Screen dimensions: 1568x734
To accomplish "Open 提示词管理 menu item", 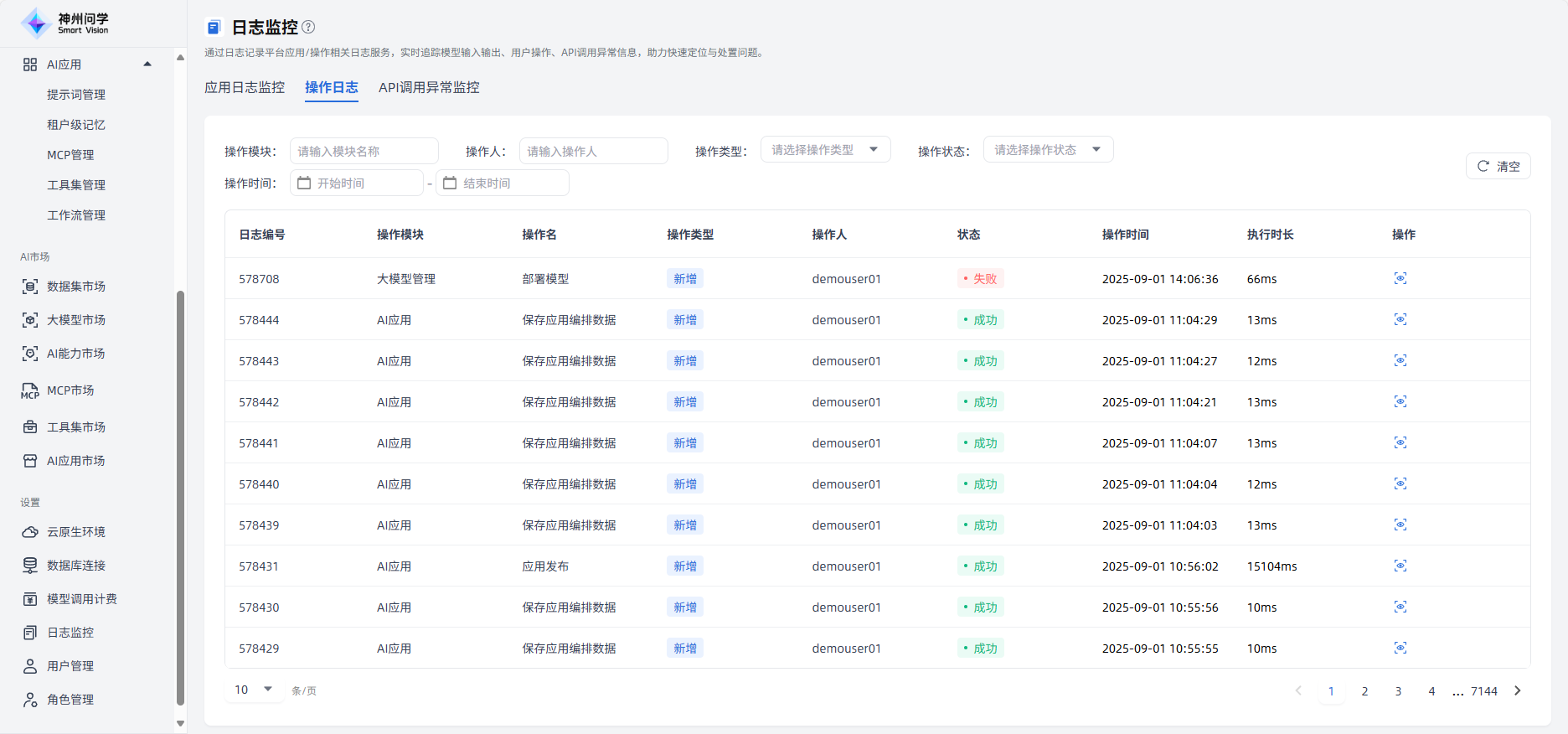I will click(x=76, y=95).
